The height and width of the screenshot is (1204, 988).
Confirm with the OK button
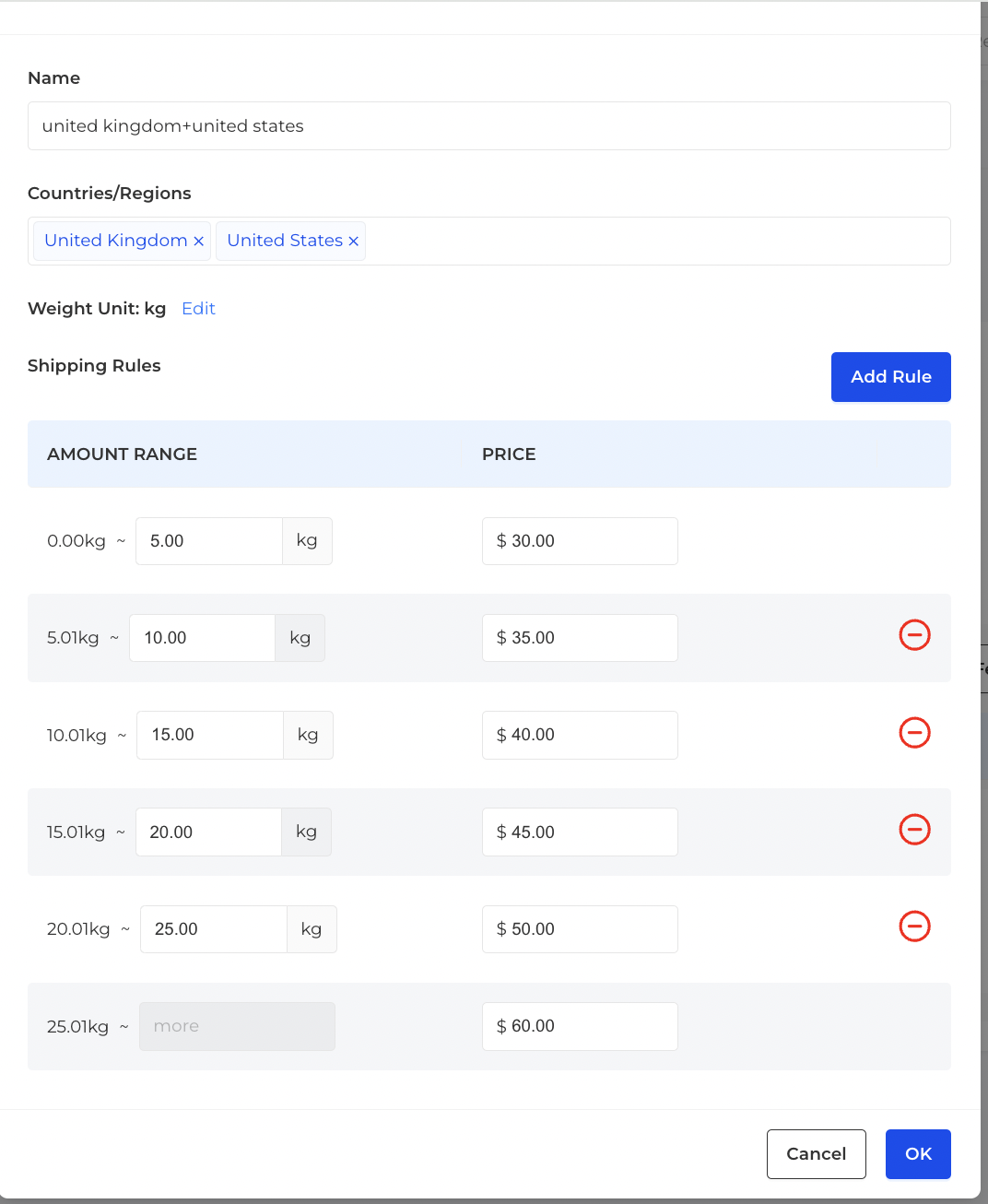click(x=918, y=1154)
